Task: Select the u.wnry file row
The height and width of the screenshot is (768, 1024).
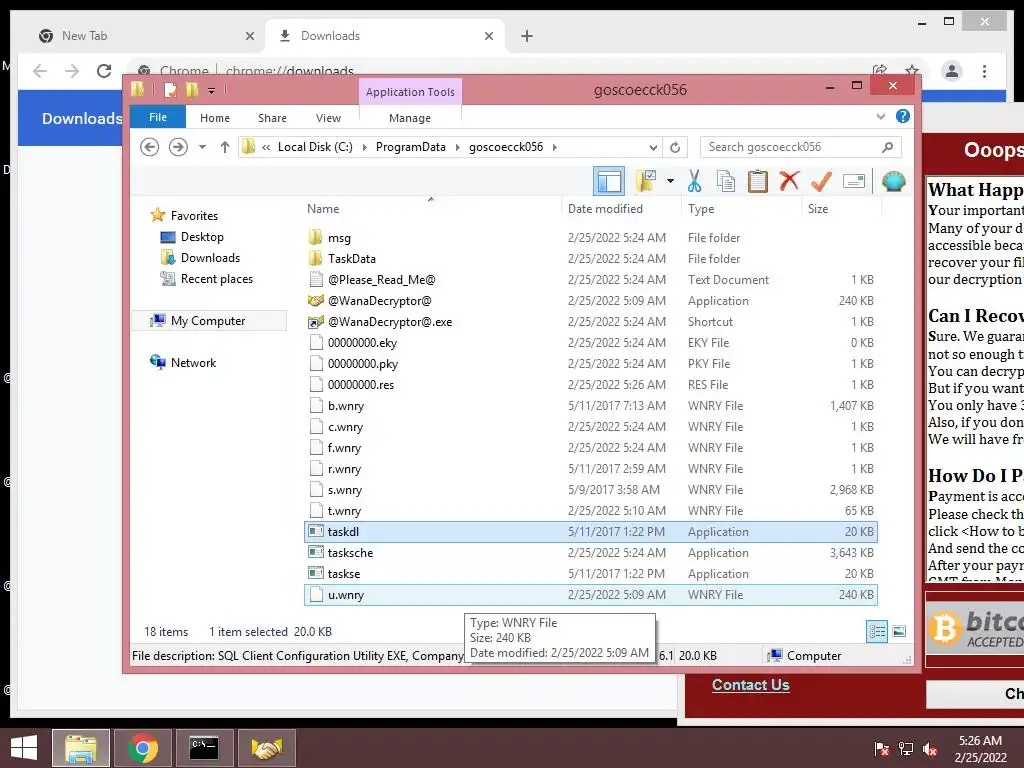Action: (x=590, y=594)
